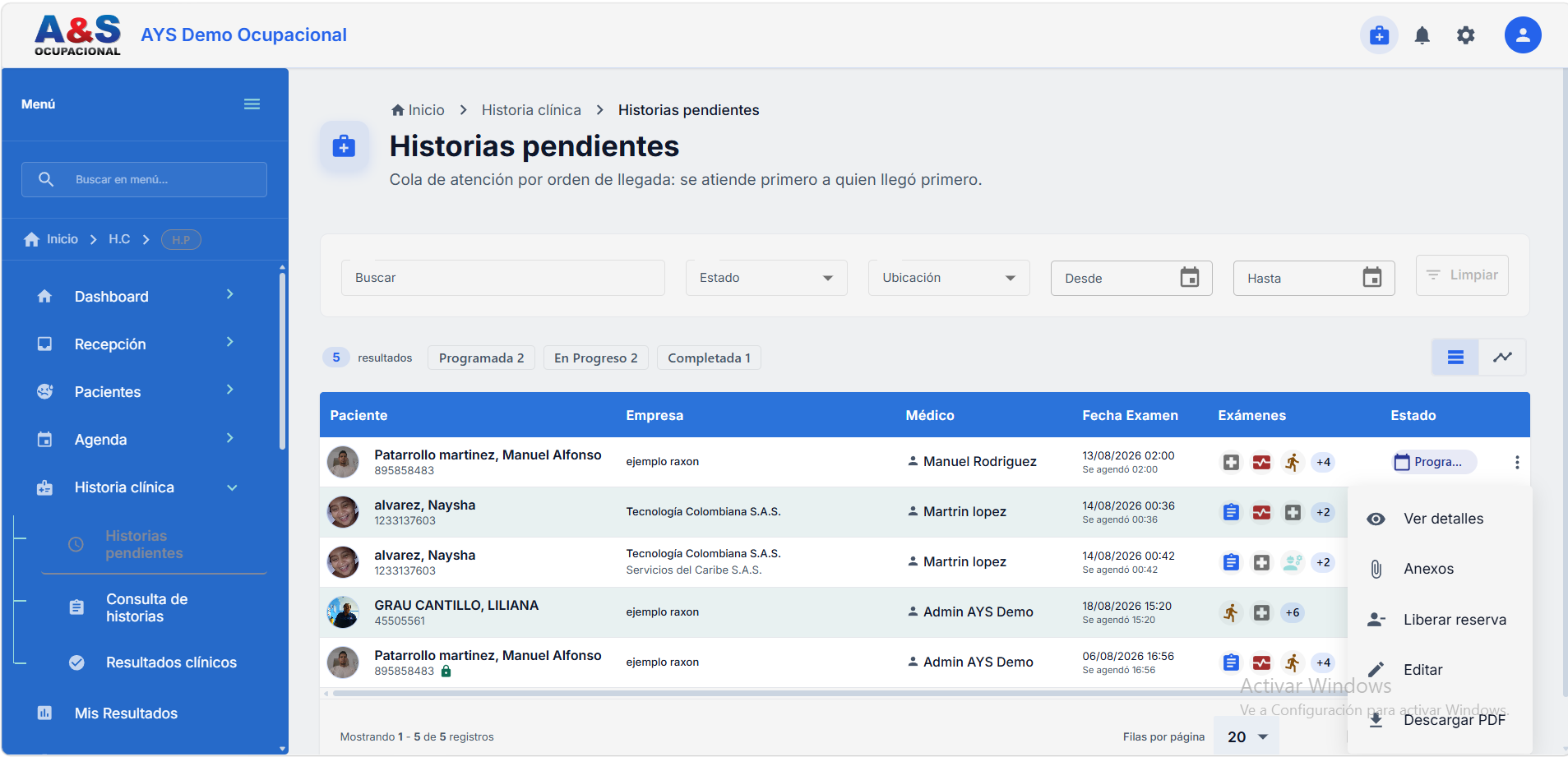The height and width of the screenshot is (757, 1568).
Task: Click the home icon in the sidebar breadcrumb
Action: (31, 239)
